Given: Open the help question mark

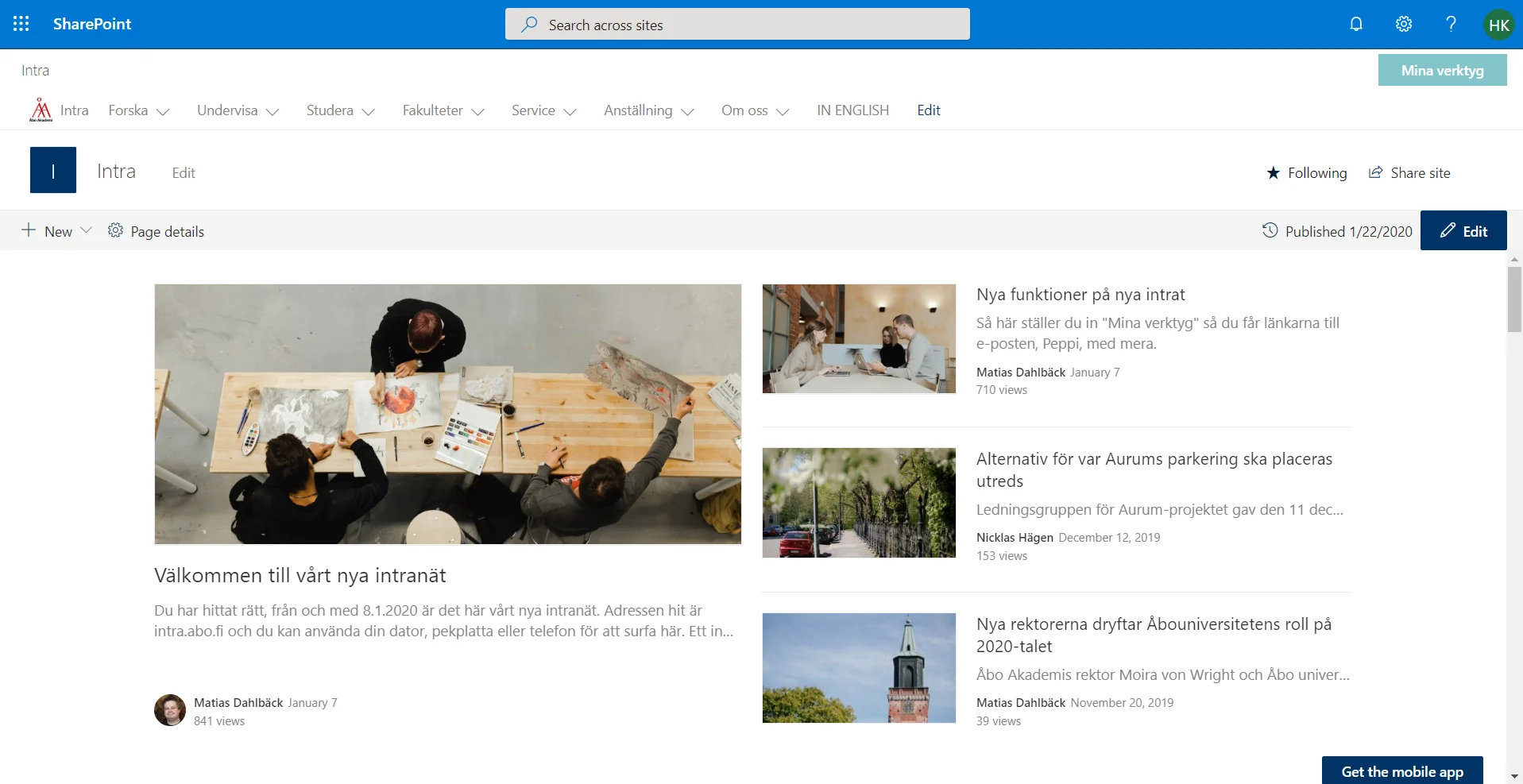Looking at the screenshot, I should point(1451,24).
